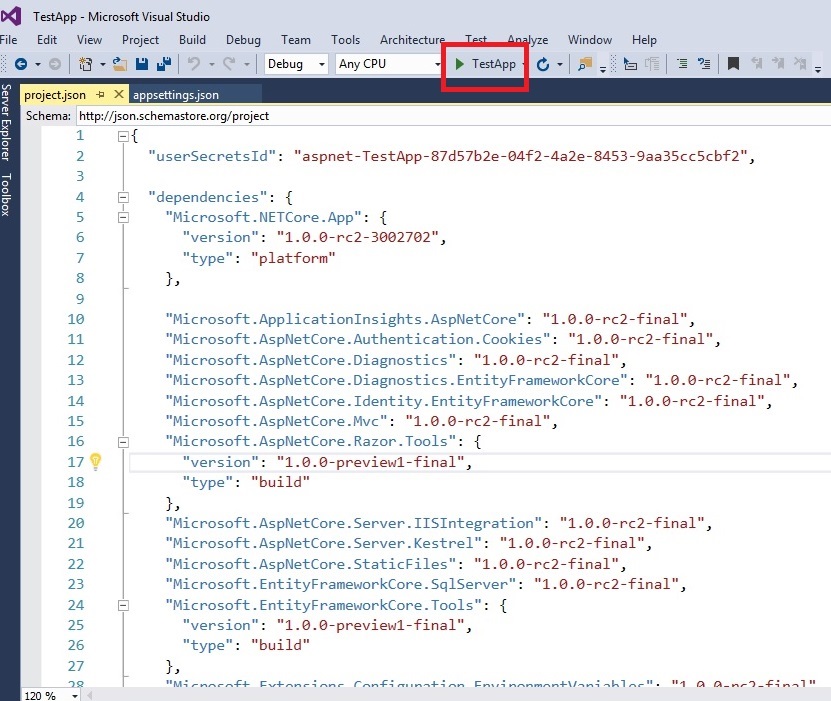Click the Navigate Forward arrow icon
This screenshot has height=701, width=831.
click(55, 64)
